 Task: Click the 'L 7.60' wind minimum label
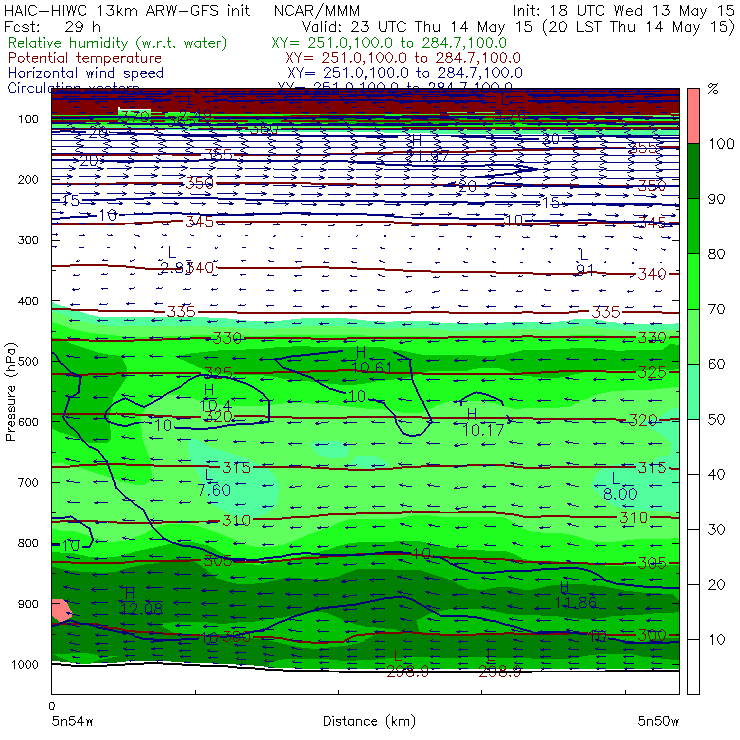pyautogui.click(x=214, y=483)
